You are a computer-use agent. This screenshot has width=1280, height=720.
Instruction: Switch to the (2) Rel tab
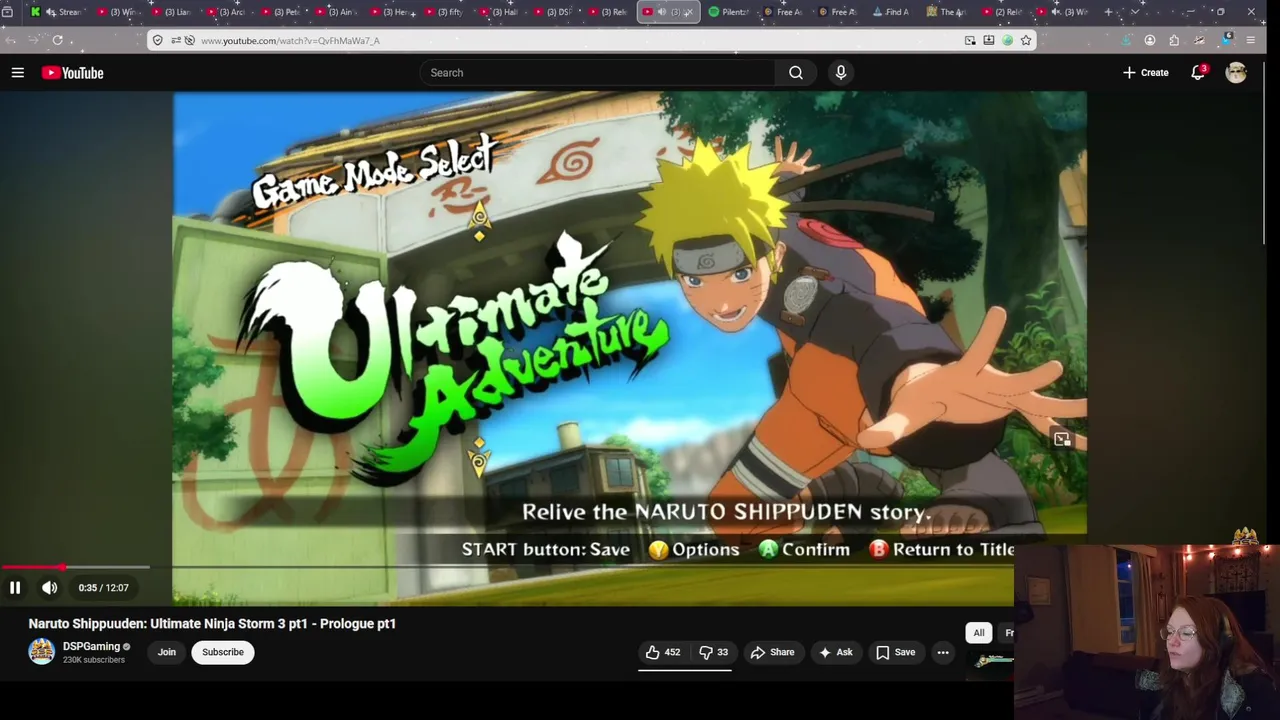(1001, 12)
